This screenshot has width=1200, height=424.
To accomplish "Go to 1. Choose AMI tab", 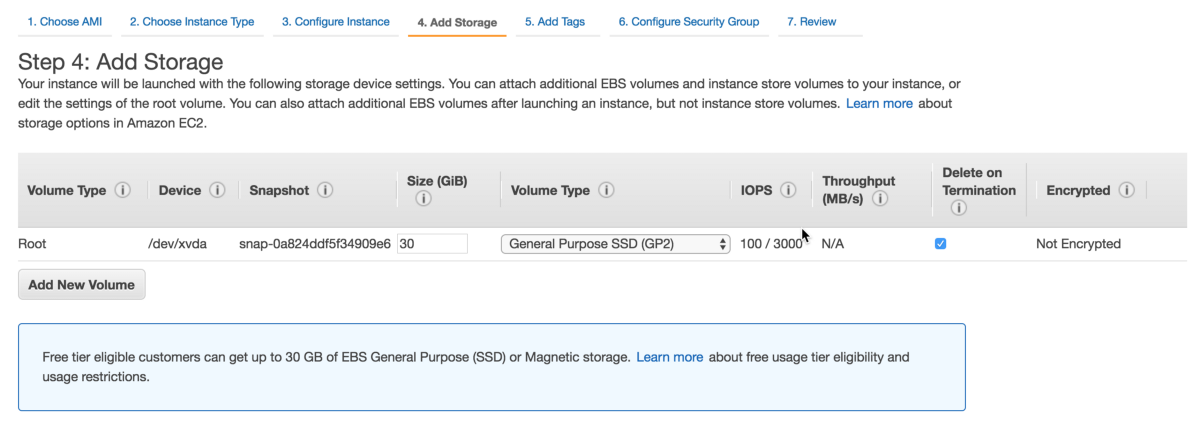I will (64, 21).
